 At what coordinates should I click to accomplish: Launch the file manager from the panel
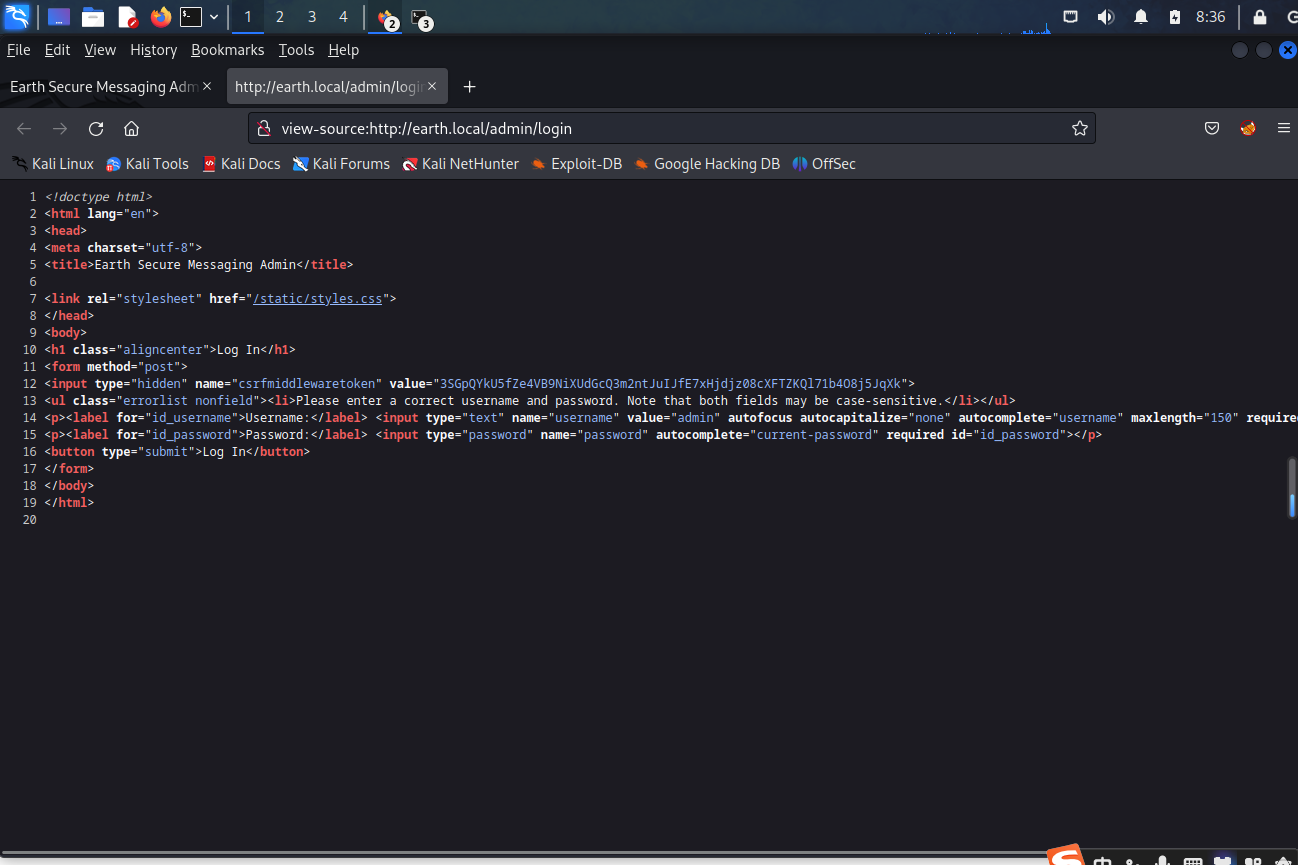click(x=93, y=17)
